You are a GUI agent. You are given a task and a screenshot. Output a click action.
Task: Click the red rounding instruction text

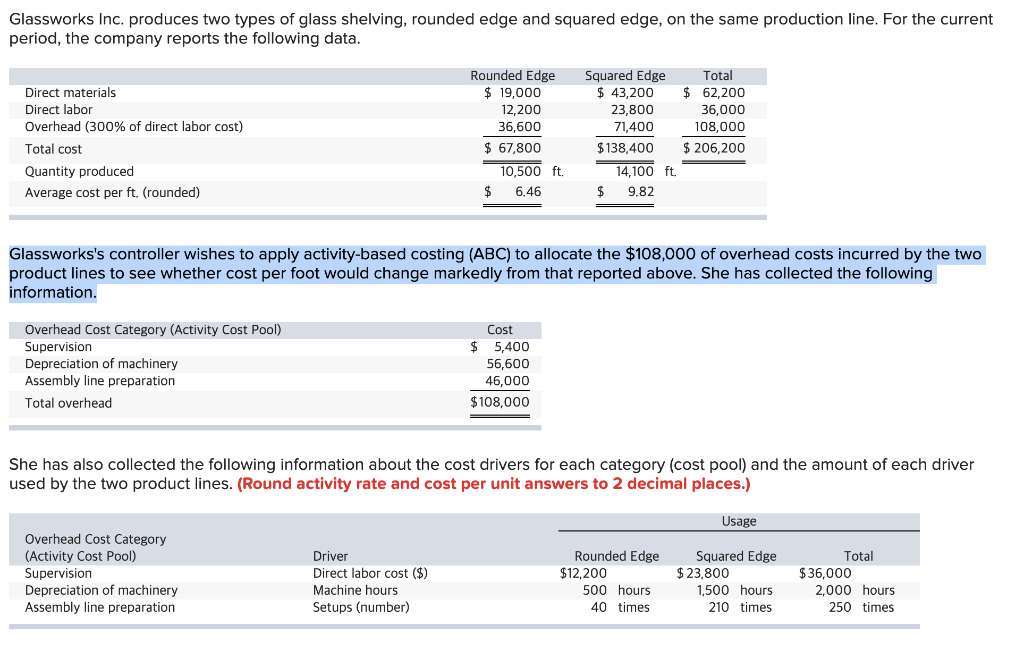[x=494, y=484]
